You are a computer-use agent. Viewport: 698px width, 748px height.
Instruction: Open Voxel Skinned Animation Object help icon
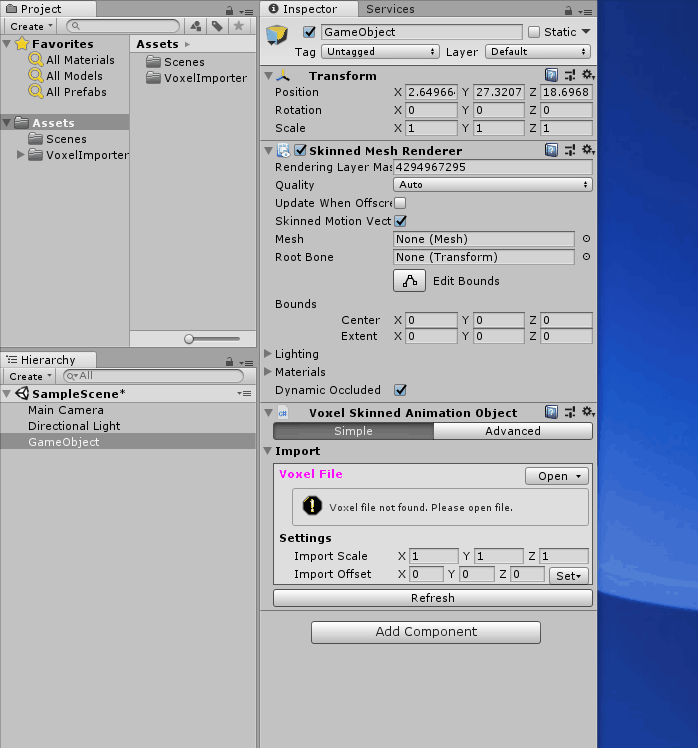[551, 412]
